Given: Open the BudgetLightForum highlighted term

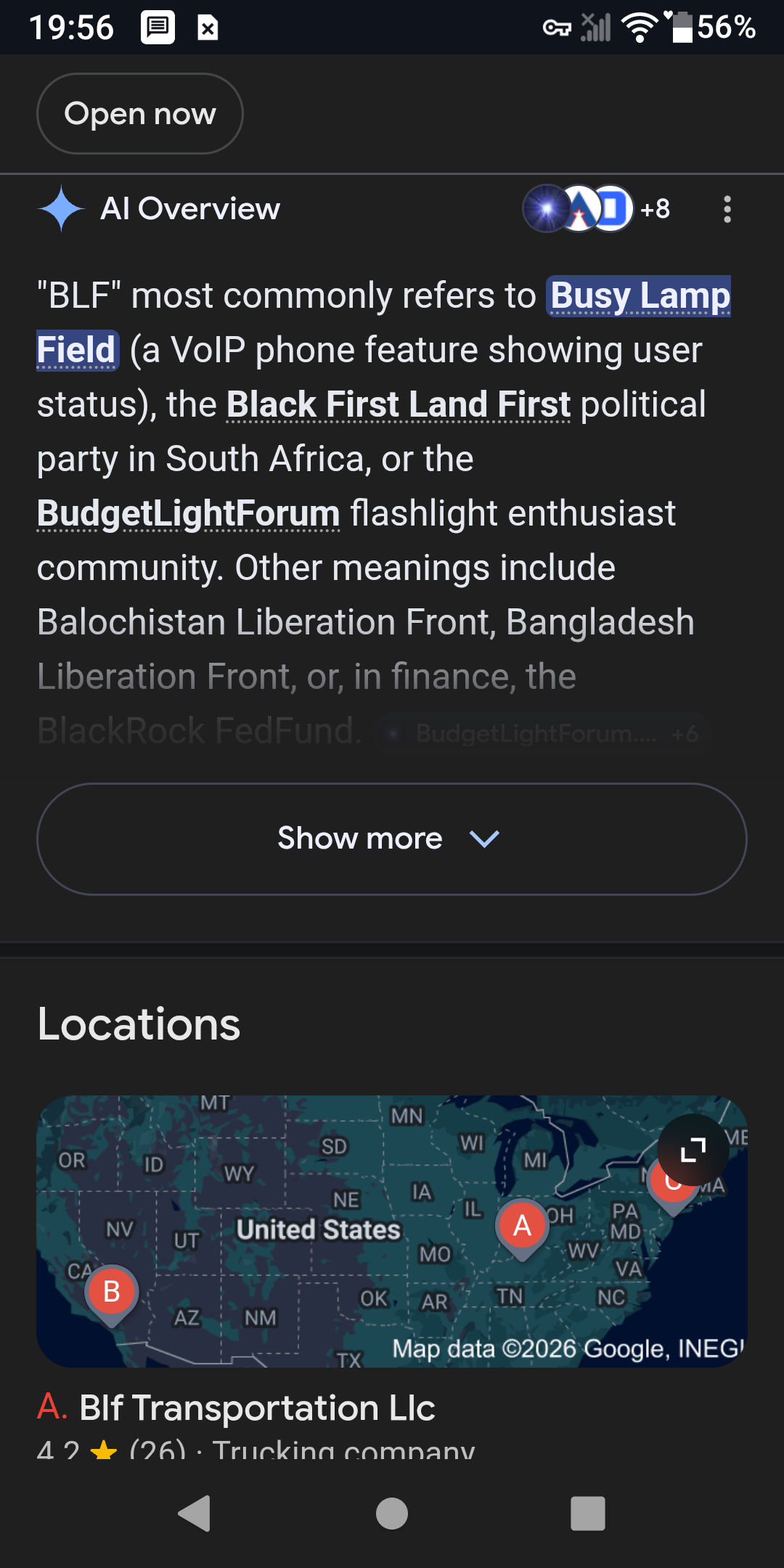Looking at the screenshot, I should point(189,514).
